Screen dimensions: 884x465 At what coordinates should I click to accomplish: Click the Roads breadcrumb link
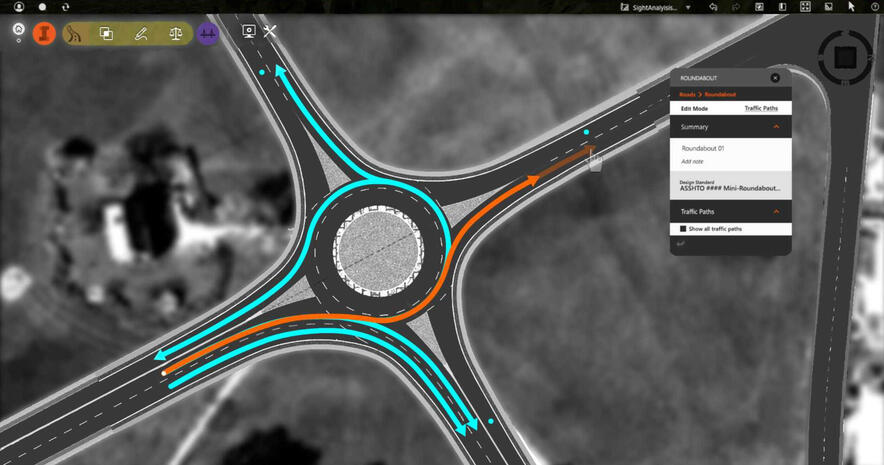687,94
